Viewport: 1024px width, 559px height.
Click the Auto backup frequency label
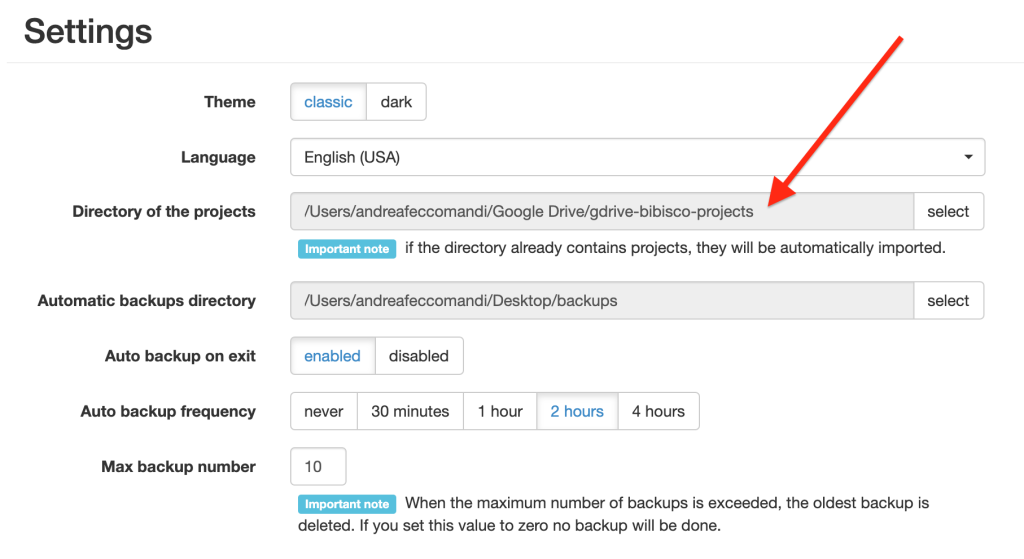click(168, 411)
